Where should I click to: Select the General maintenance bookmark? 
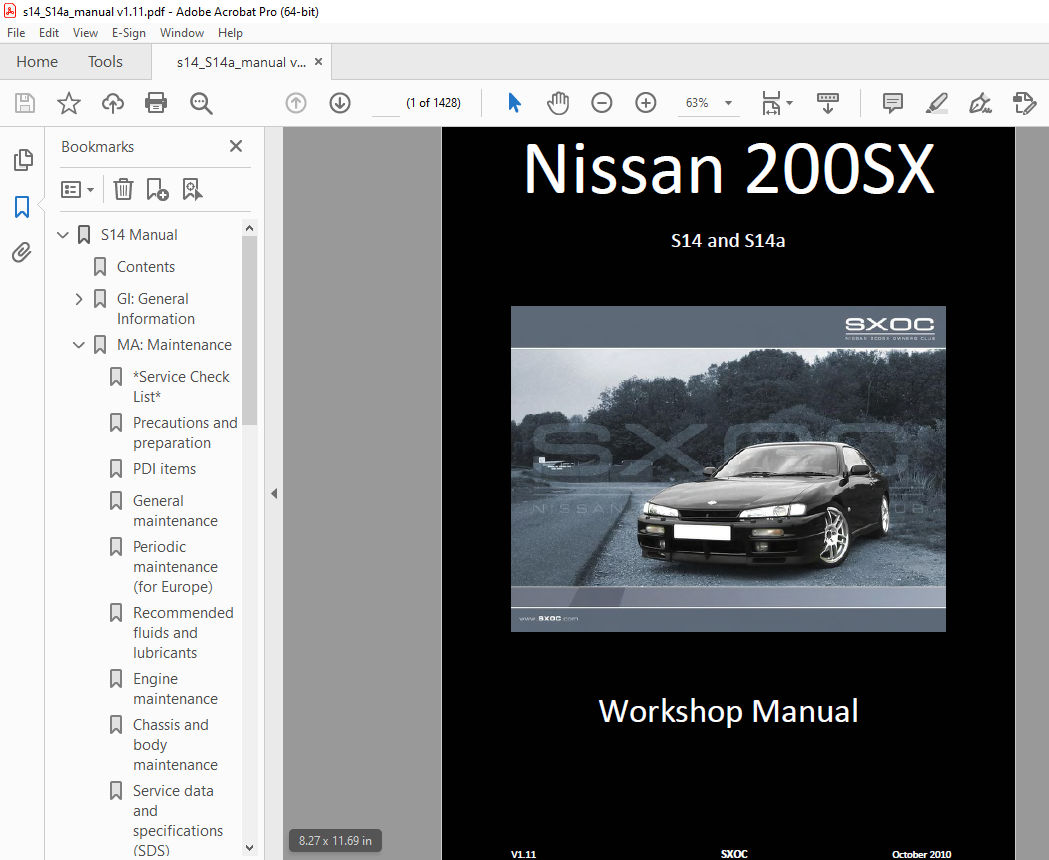pos(175,511)
